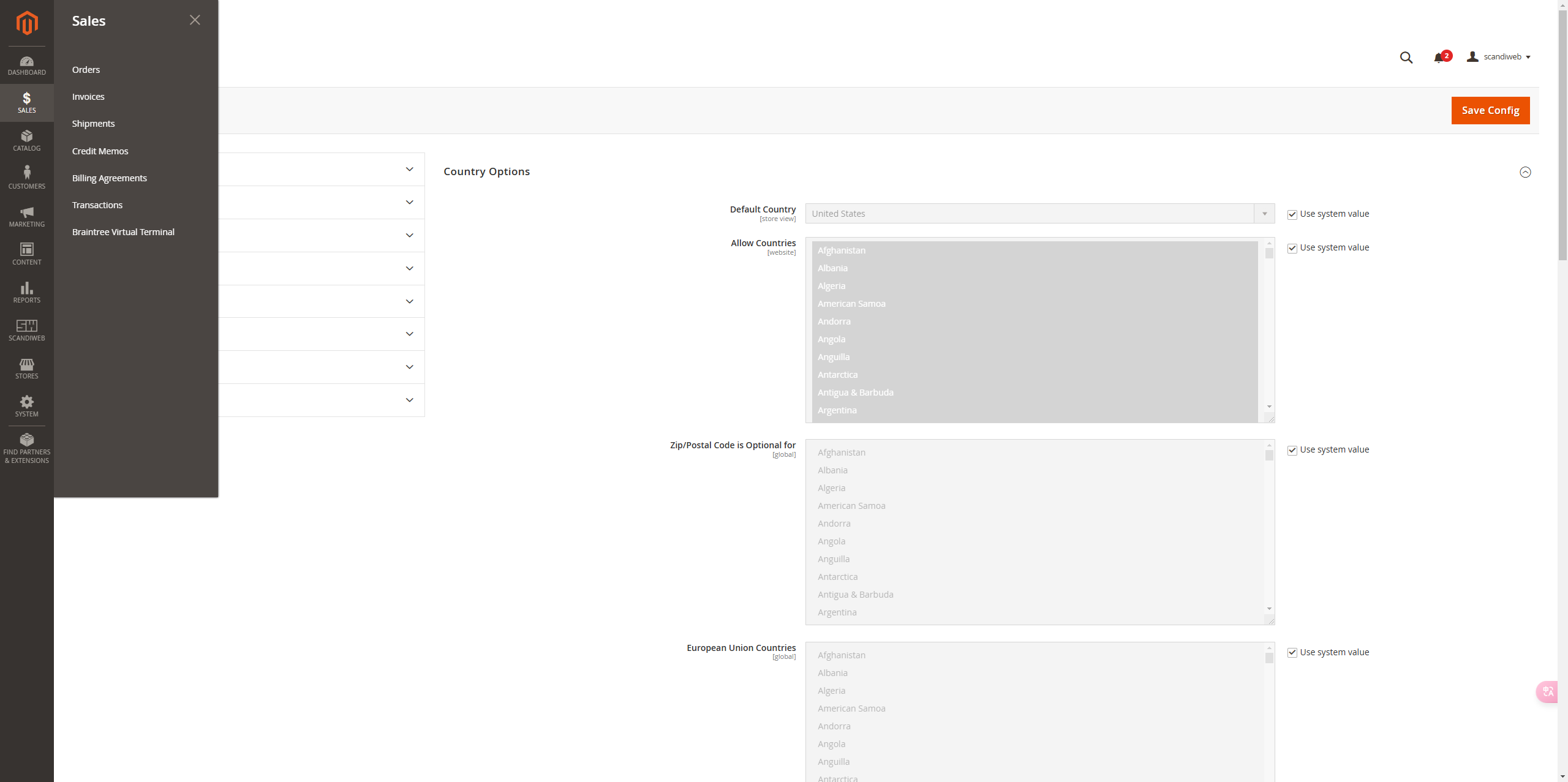The width and height of the screenshot is (1568, 782).
Task: Click the Save Config button
Action: click(1490, 110)
